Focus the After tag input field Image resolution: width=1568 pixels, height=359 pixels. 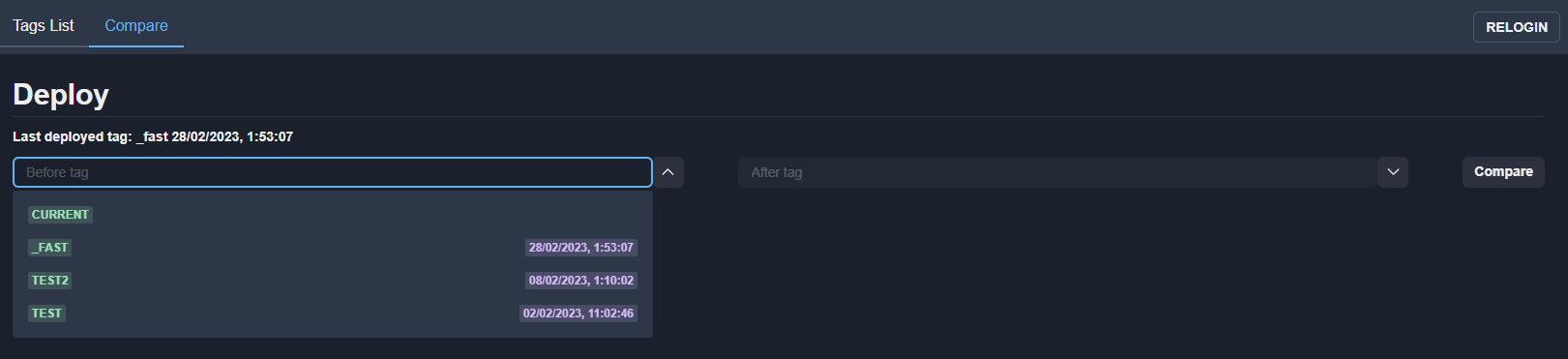(x=1057, y=172)
